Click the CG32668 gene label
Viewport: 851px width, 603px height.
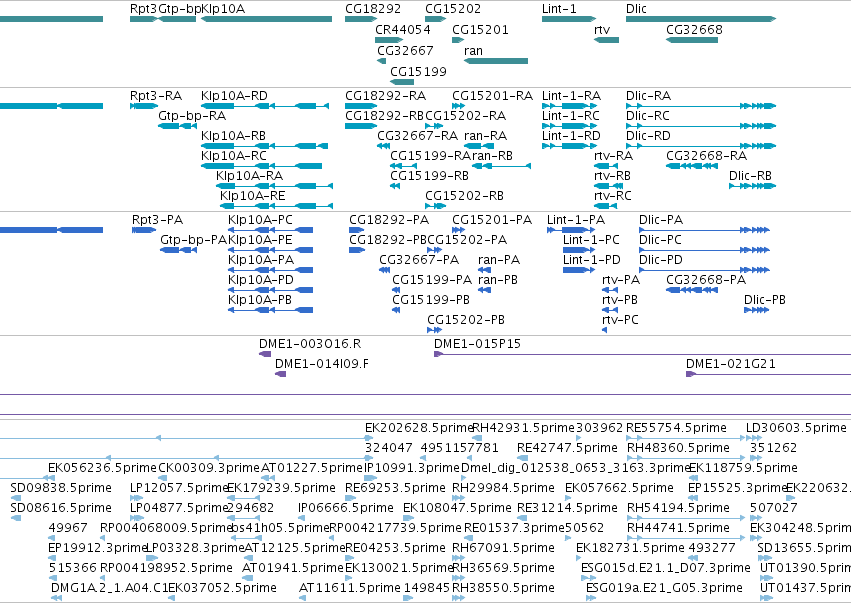point(694,29)
